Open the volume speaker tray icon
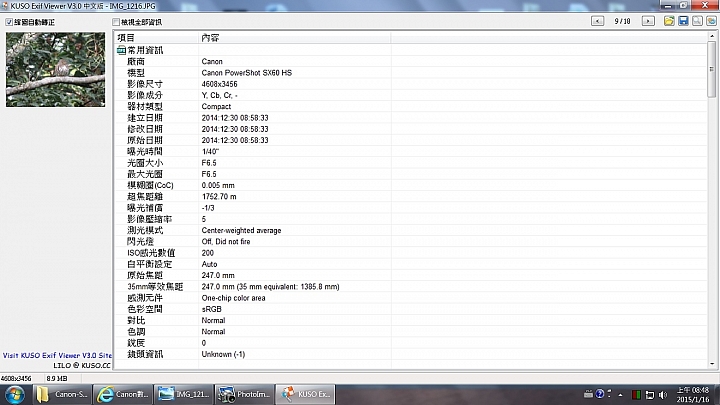Image resolution: width=720 pixels, height=405 pixels. [663, 394]
